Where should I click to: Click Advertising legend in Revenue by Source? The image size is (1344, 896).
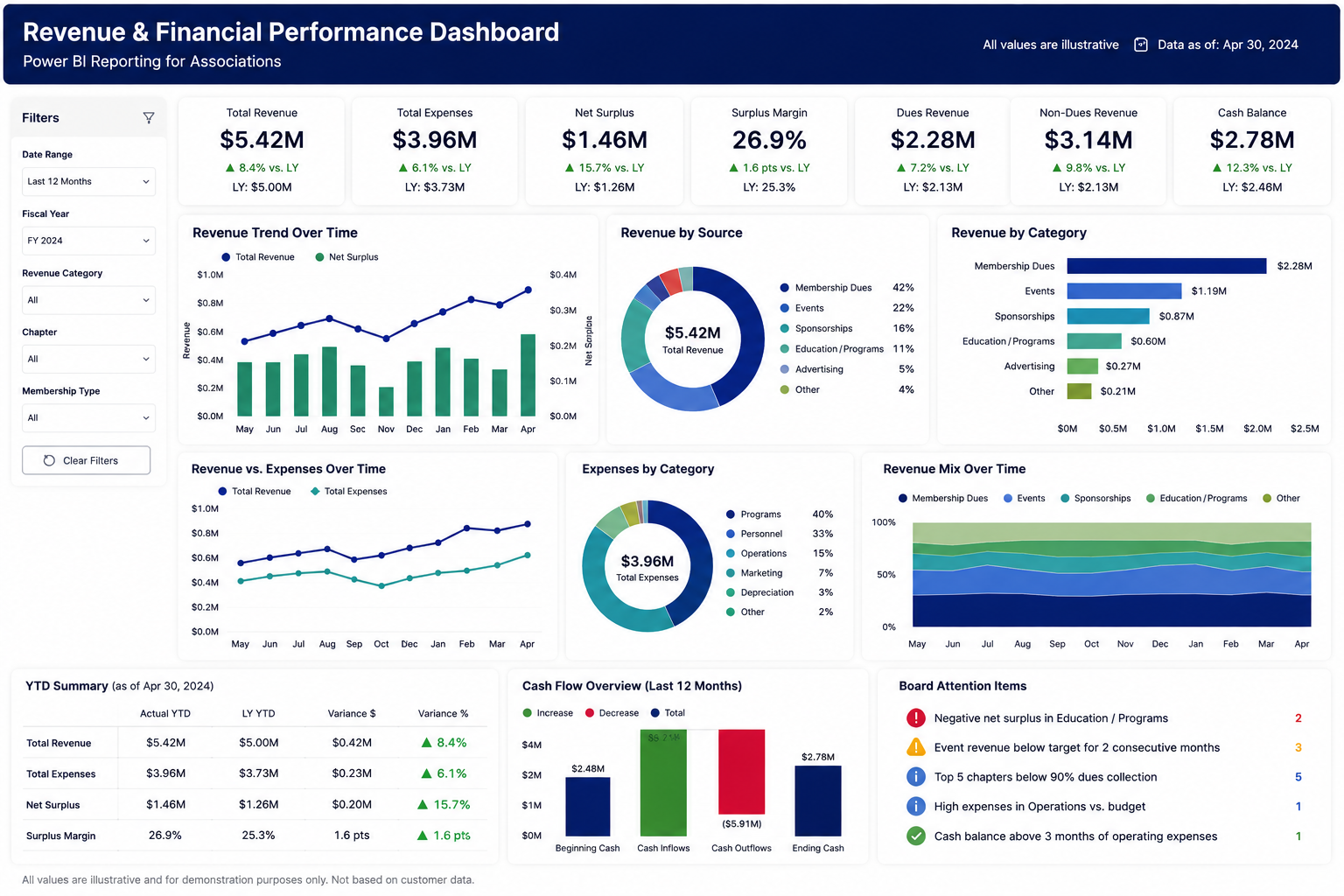(x=812, y=369)
